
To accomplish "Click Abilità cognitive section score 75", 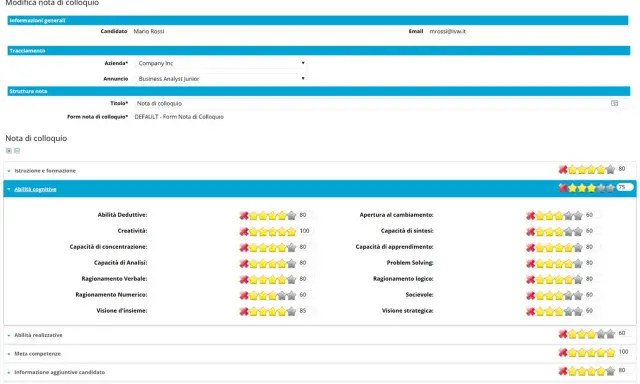I will tap(624, 187).
